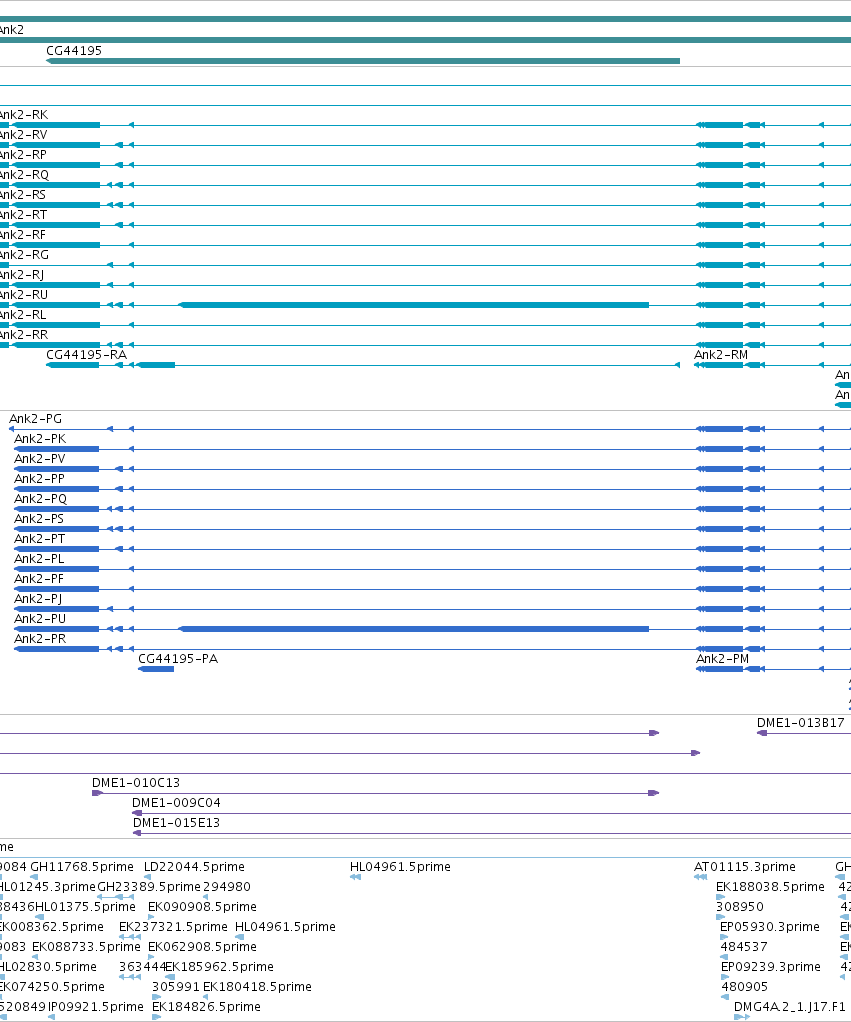851x1022 pixels.
Task: Select the Ank2-PT protein label
Action: coord(40,539)
